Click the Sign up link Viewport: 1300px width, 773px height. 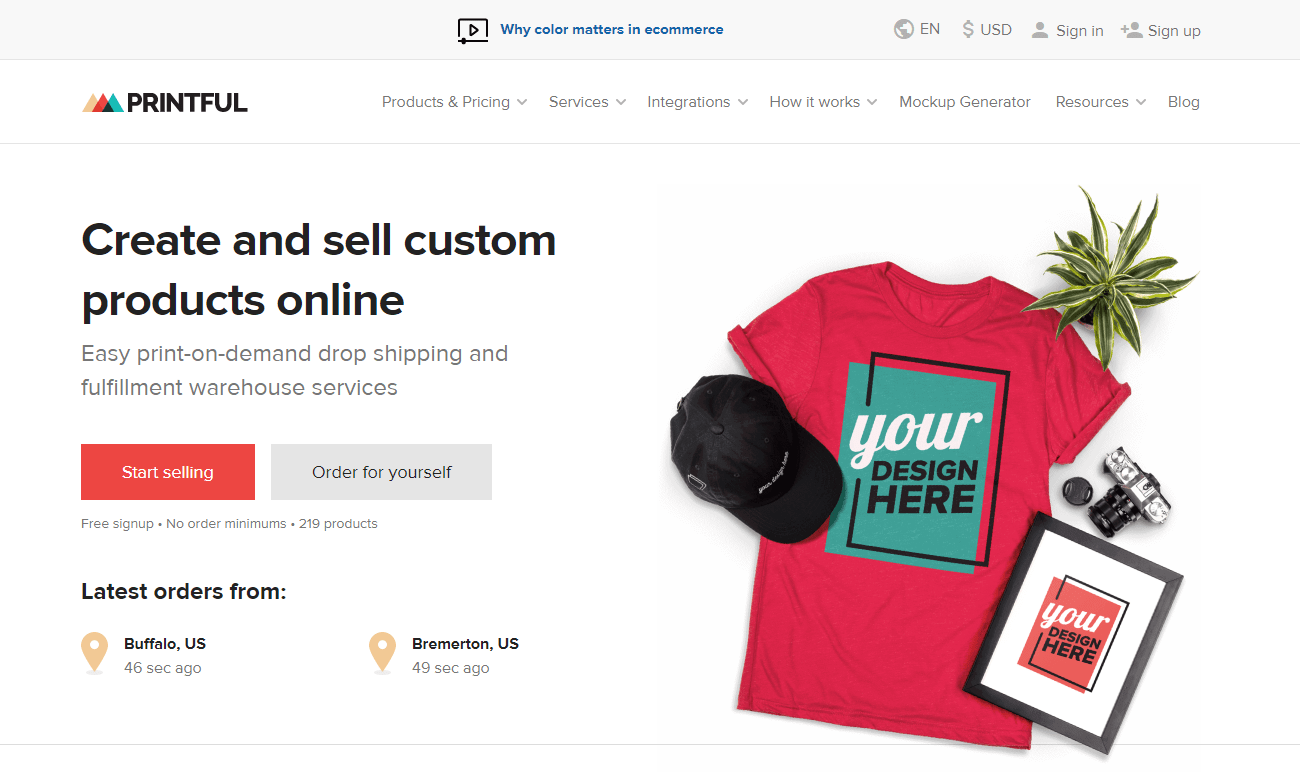pyautogui.click(x=1172, y=30)
